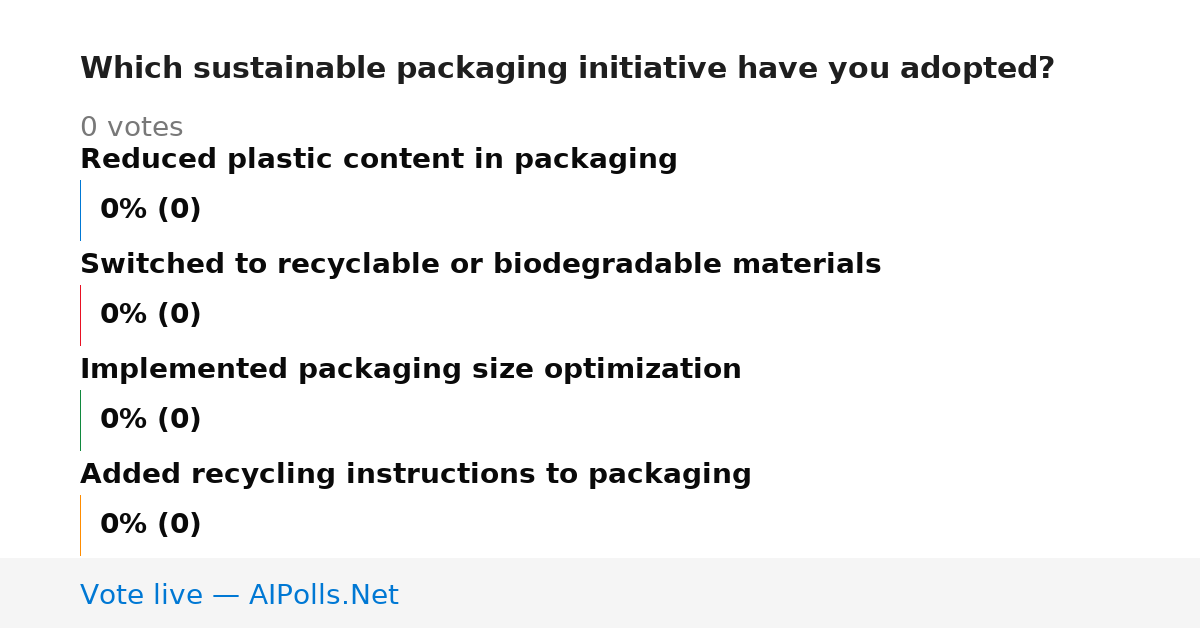Viewport: 1200px width, 628px height.
Task: Click the word 'AIPolls.Net' in footer
Action: coord(323,596)
